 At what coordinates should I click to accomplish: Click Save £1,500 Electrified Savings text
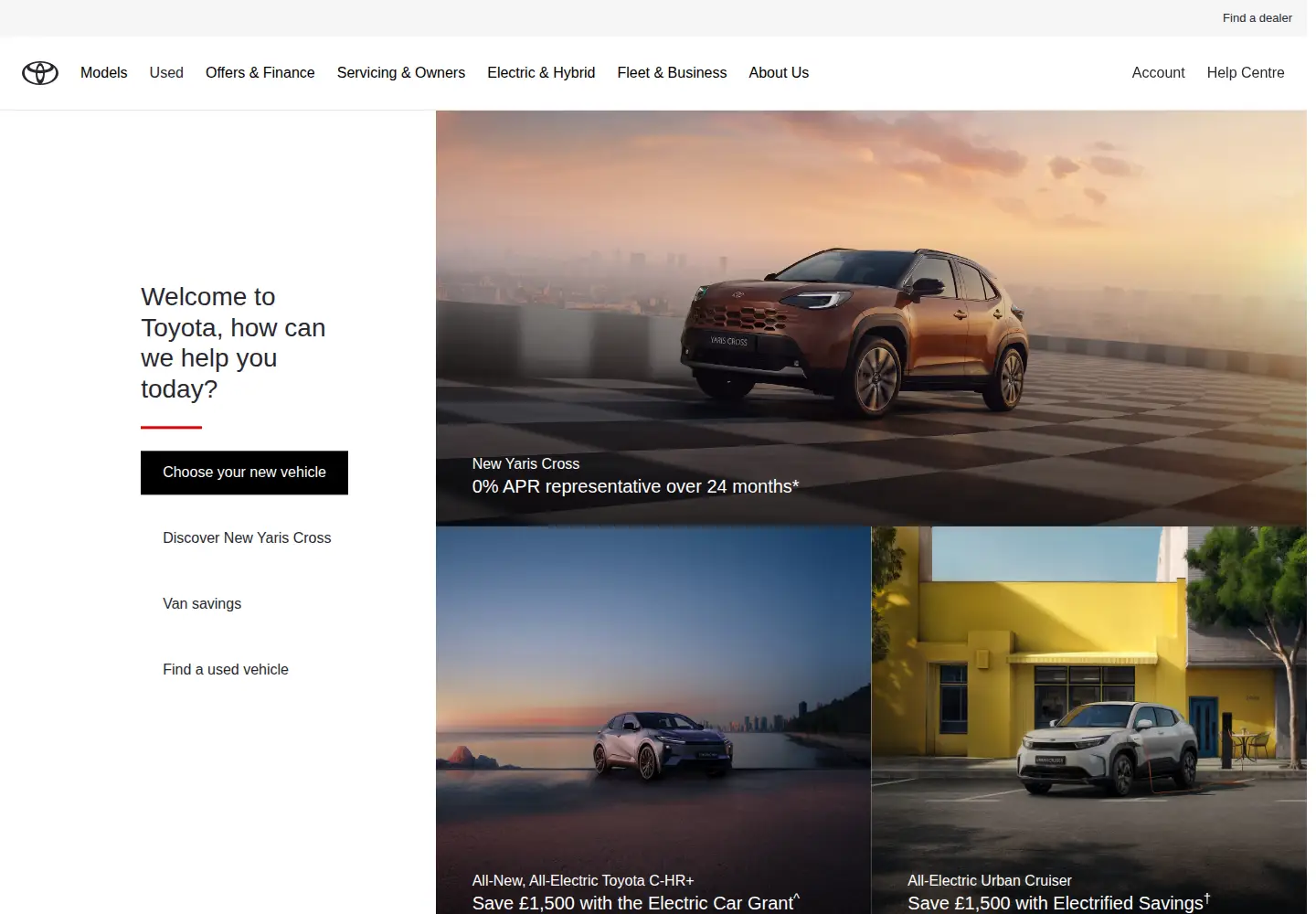(1058, 903)
